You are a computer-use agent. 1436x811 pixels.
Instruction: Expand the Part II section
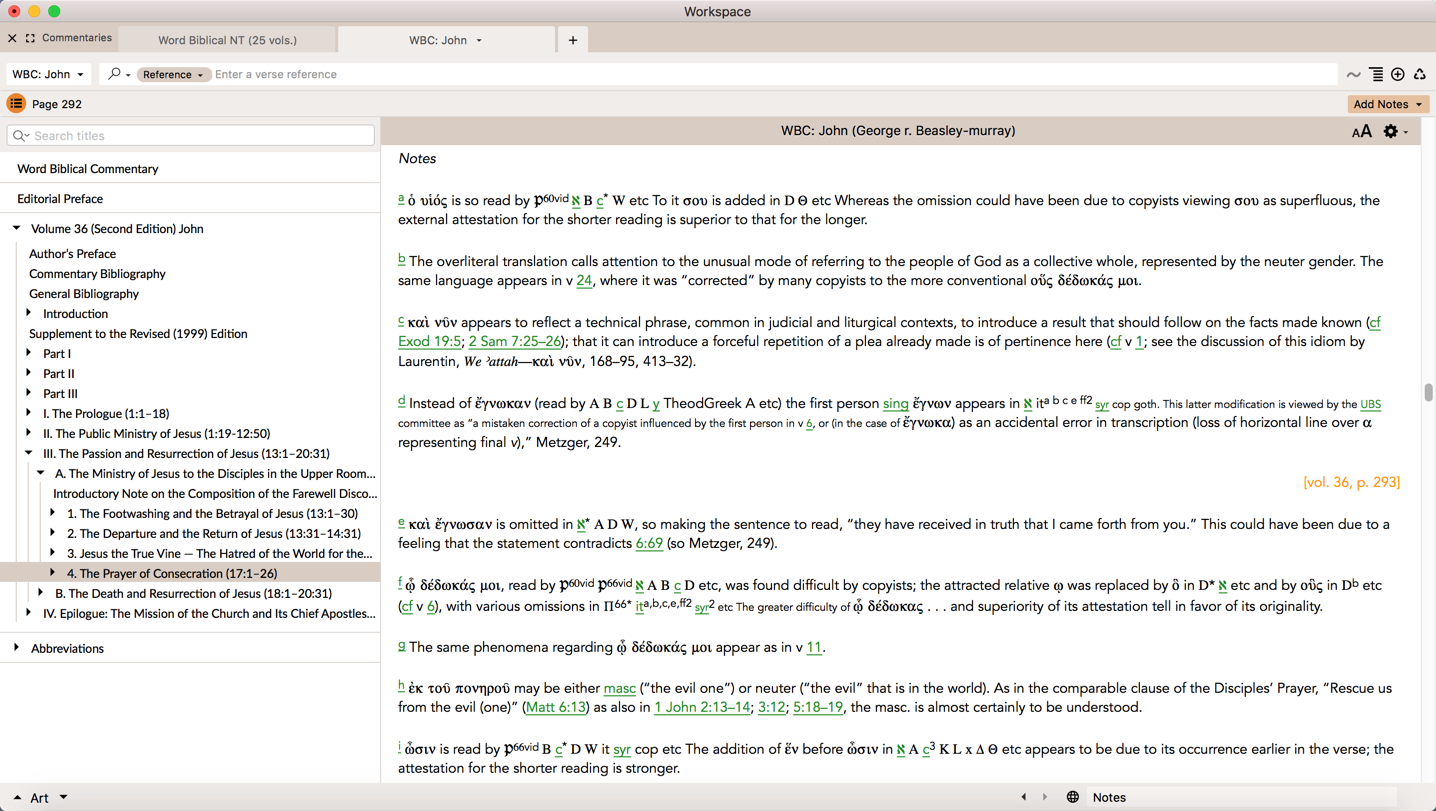(x=29, y=373)
